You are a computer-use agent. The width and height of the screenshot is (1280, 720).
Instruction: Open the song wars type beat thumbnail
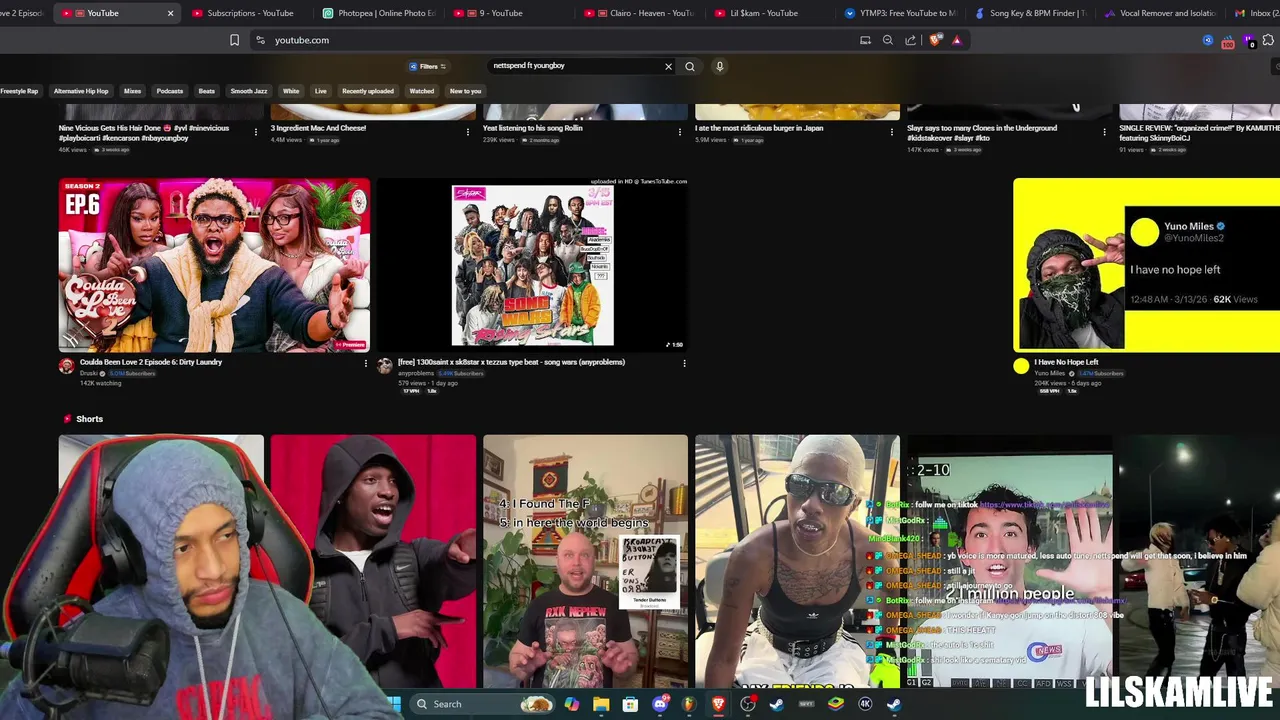pos(533,265)
